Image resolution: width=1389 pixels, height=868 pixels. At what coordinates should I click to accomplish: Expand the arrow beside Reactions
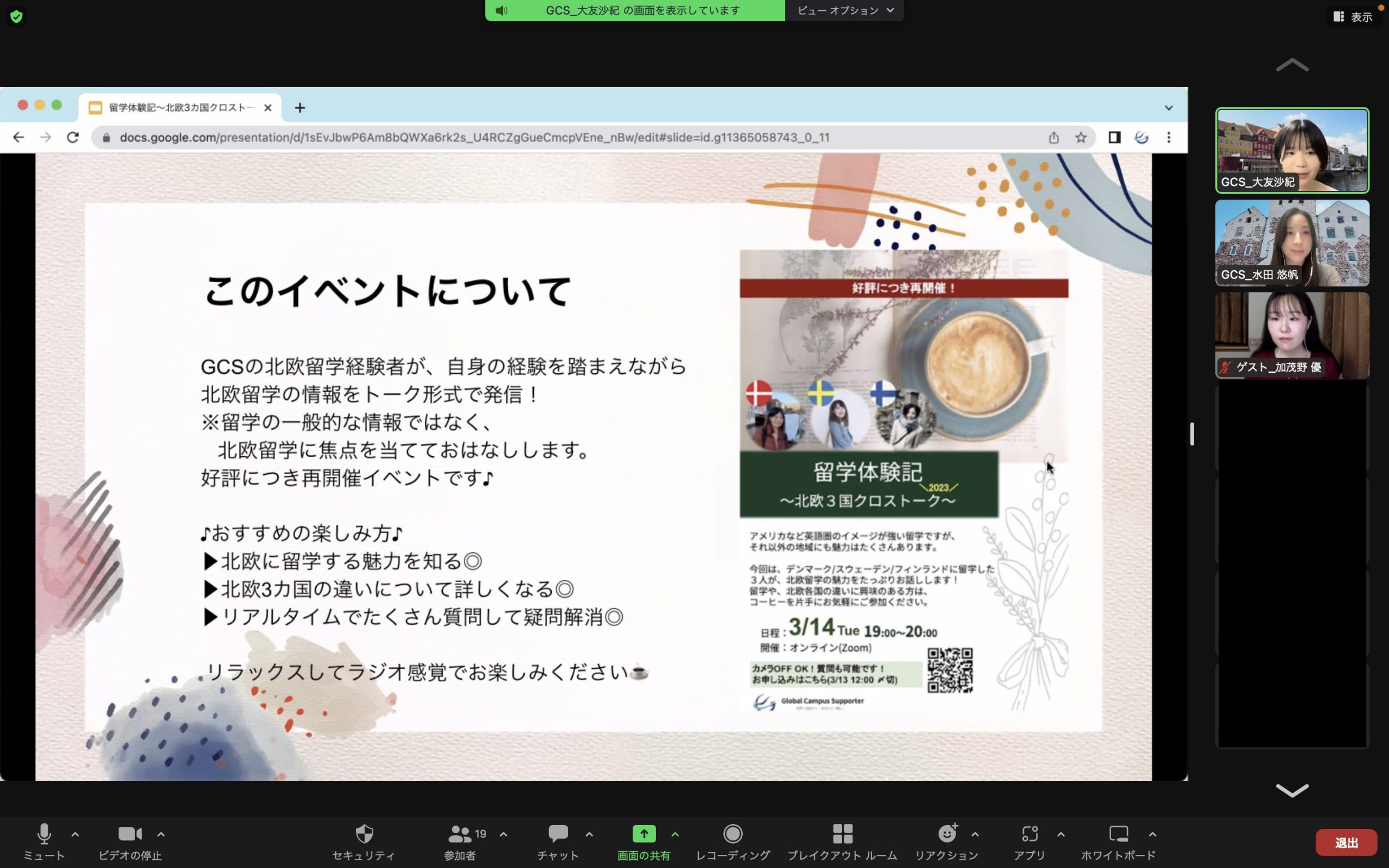point(974,834)
